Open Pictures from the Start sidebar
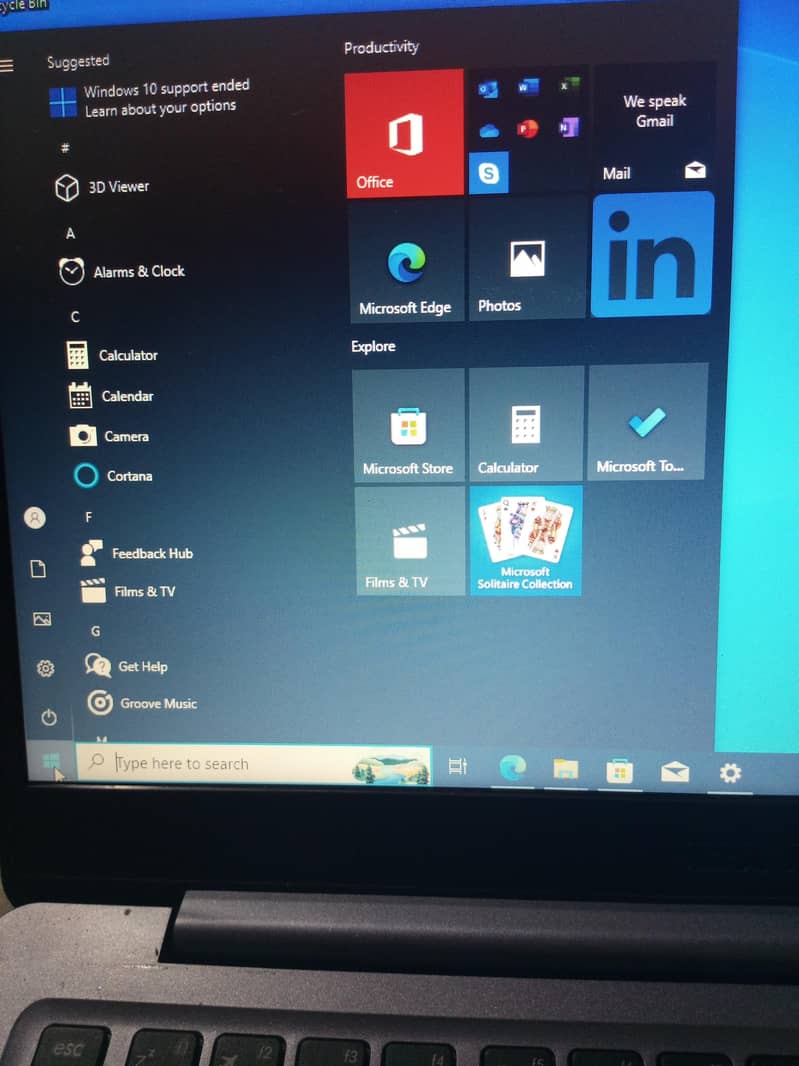 (x=42, y=619)
